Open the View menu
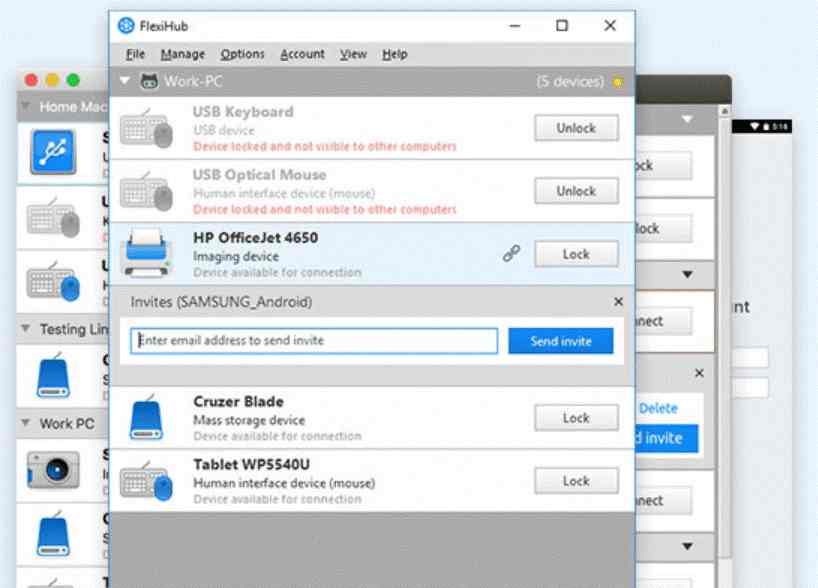 [x=353, y=54]
